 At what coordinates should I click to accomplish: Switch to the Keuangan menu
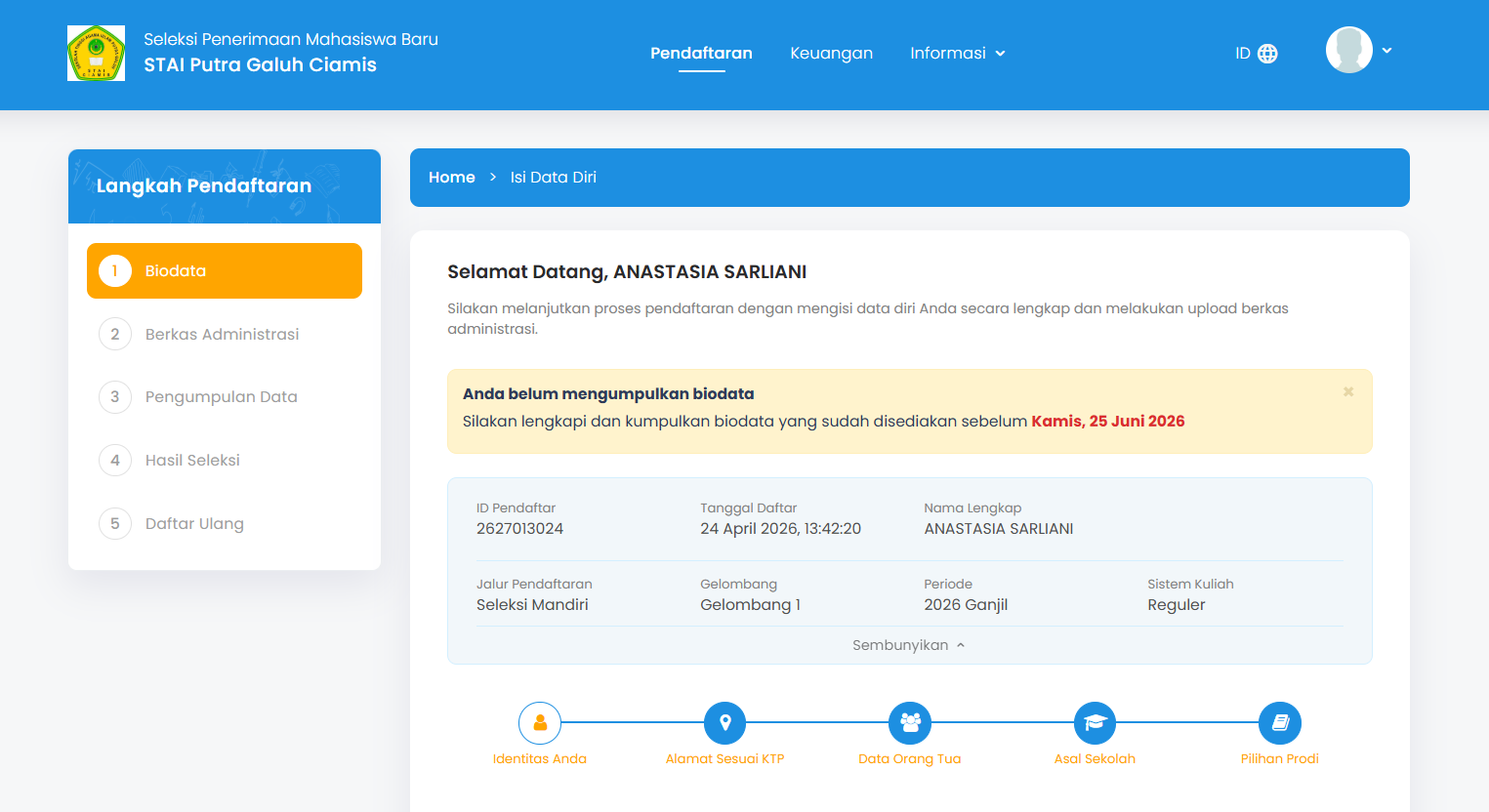point(831,54)
